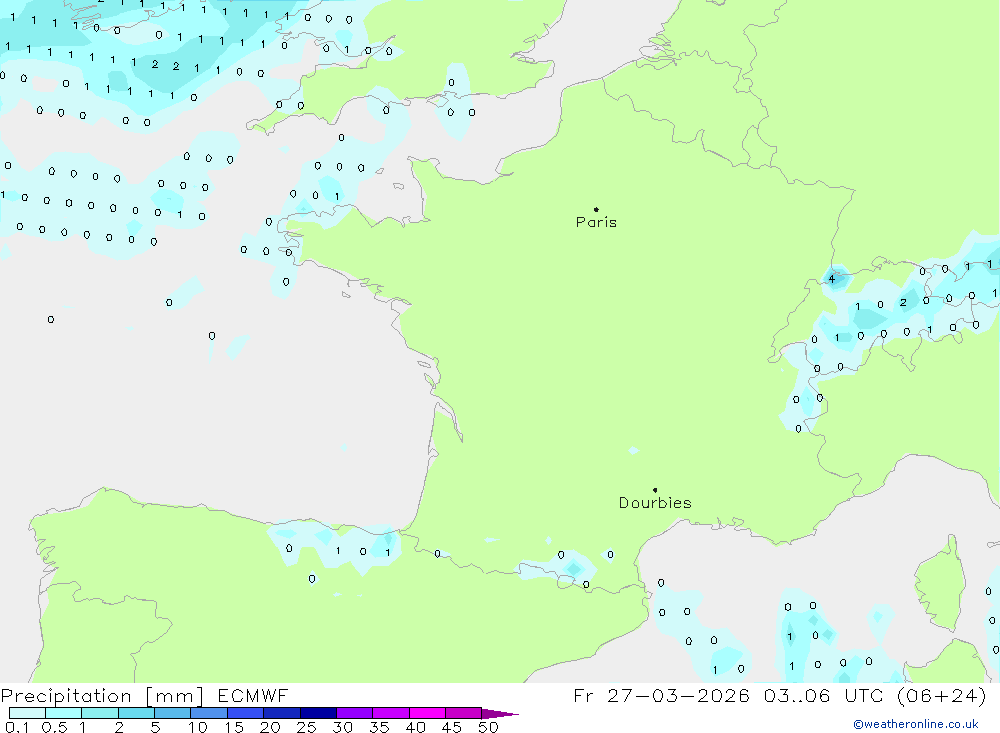The height and width of the screenshot is (733, 1000).
Task: Click the ECMWF model name text
Action: (x=253, y=695)
